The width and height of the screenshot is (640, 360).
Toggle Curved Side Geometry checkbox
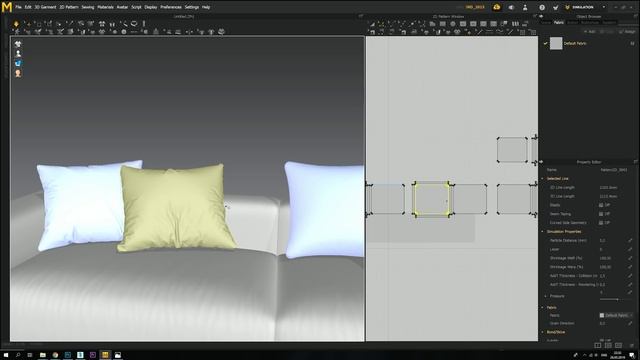[x=601, y=223]
